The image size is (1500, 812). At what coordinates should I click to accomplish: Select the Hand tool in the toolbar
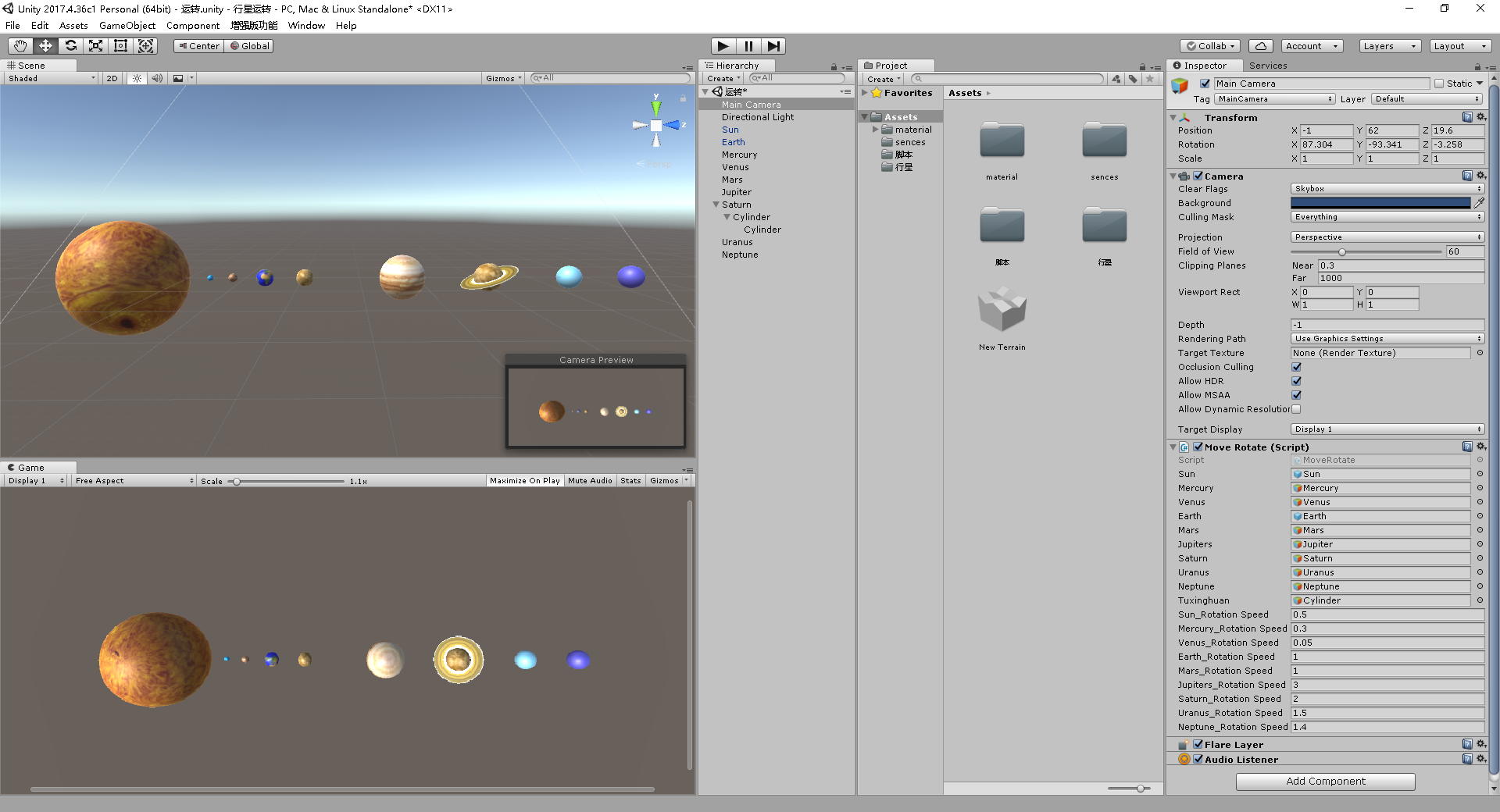coord(19,46)
